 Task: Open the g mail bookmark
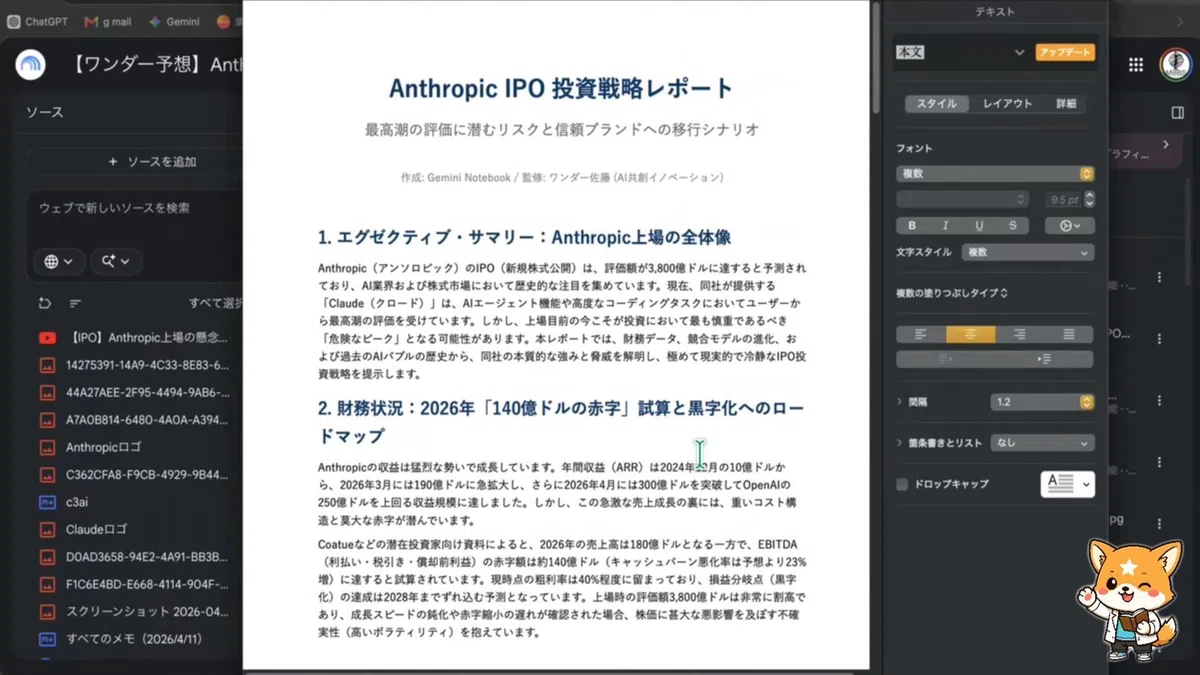point(106,21)
